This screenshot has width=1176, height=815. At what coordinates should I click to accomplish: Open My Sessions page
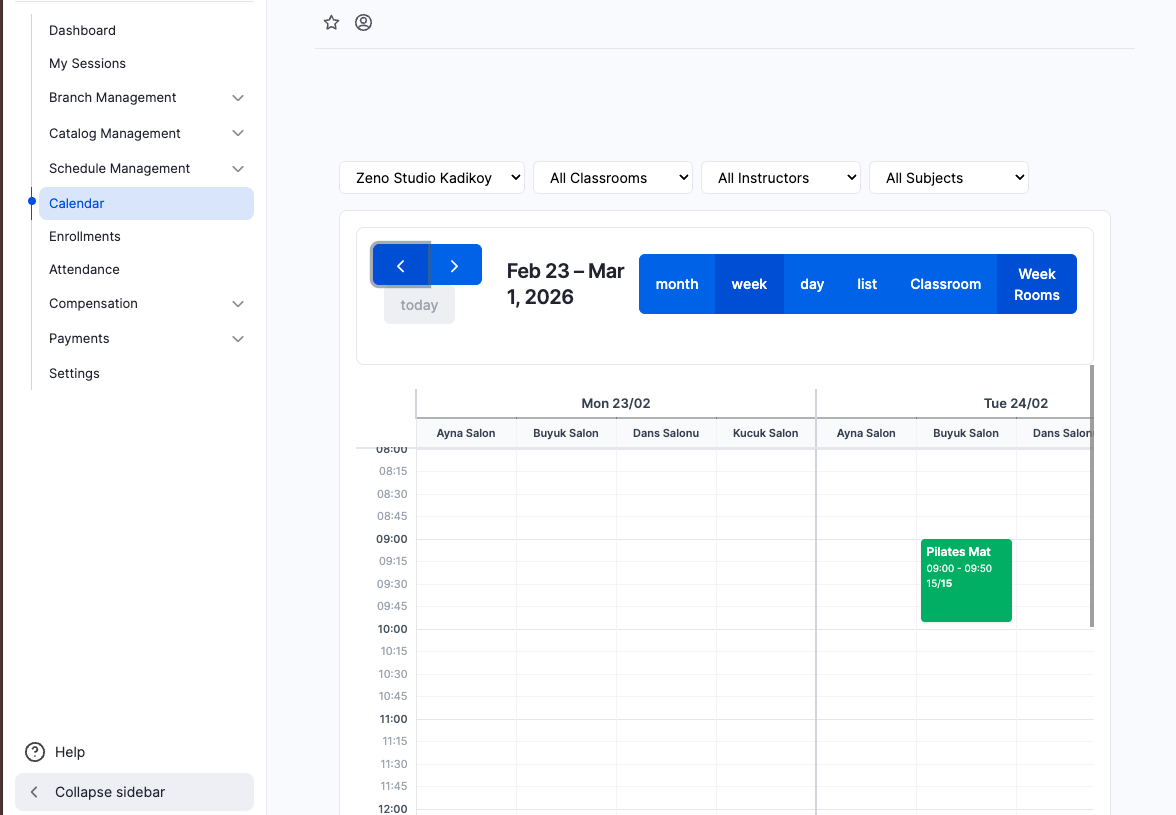pos(87,64)
